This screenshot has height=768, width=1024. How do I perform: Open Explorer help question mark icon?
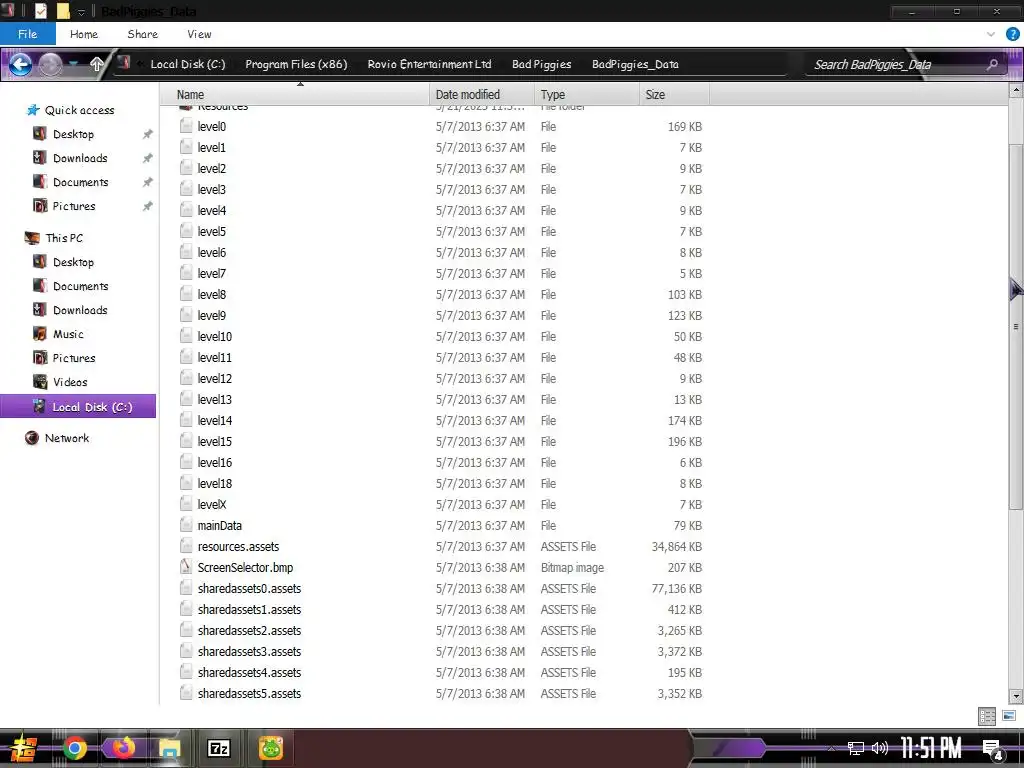1012,34
